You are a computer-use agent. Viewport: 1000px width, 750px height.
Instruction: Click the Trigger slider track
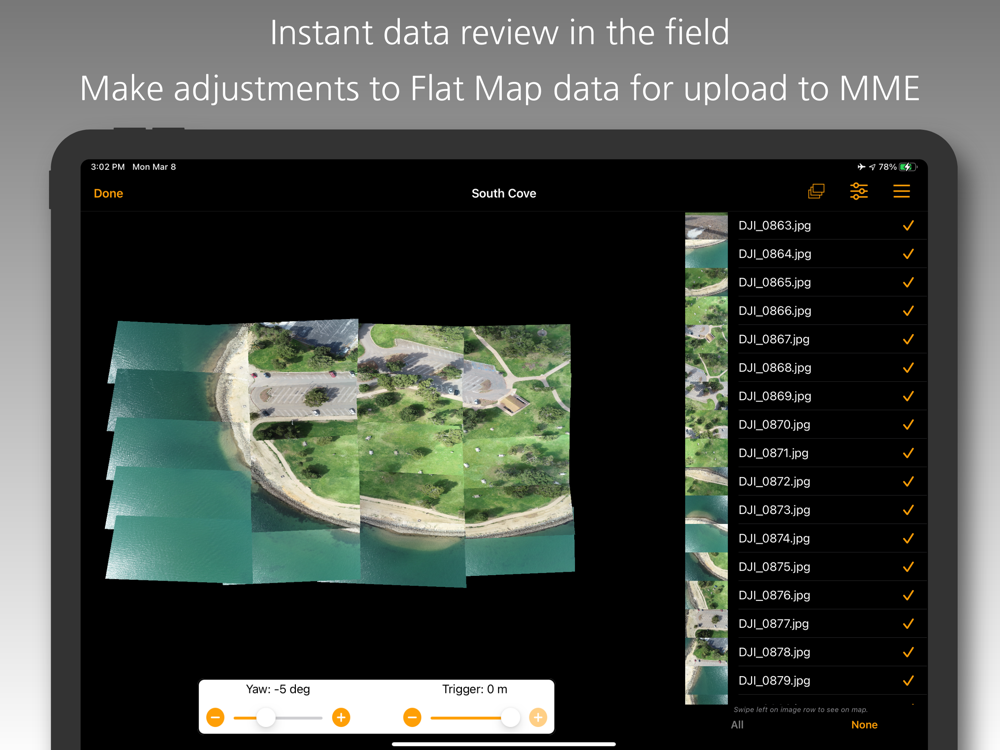[475, 718]
